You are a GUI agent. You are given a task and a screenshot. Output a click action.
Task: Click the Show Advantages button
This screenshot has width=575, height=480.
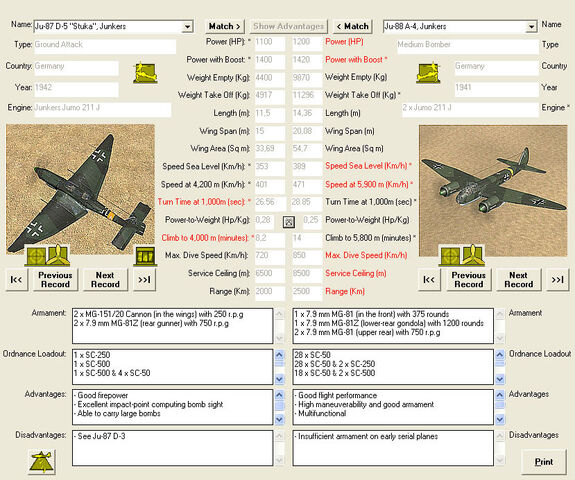pyautogui.click(x=289, y=26)
